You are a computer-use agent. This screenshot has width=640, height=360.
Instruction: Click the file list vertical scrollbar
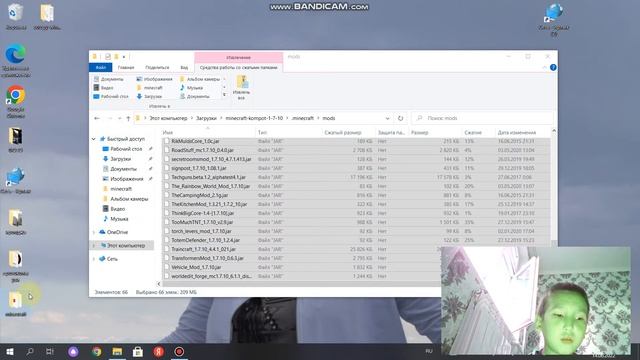(x=553, y=188)
